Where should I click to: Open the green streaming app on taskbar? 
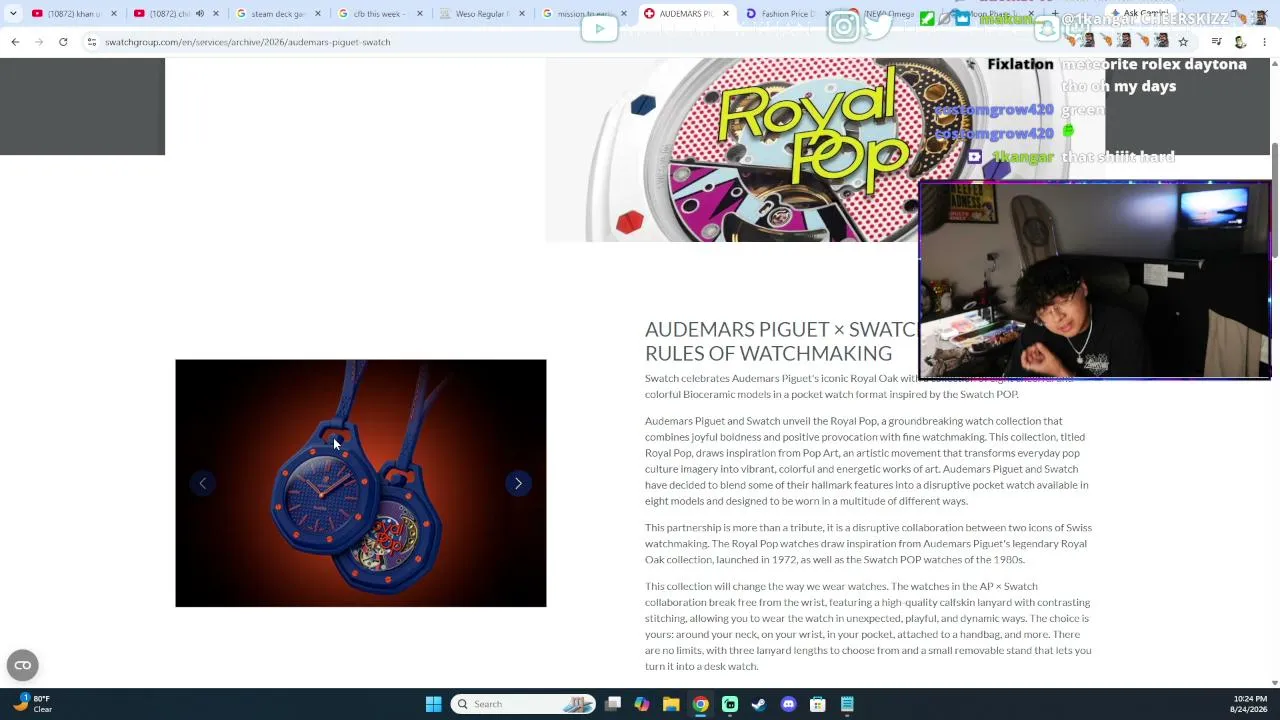pos(730,704)
